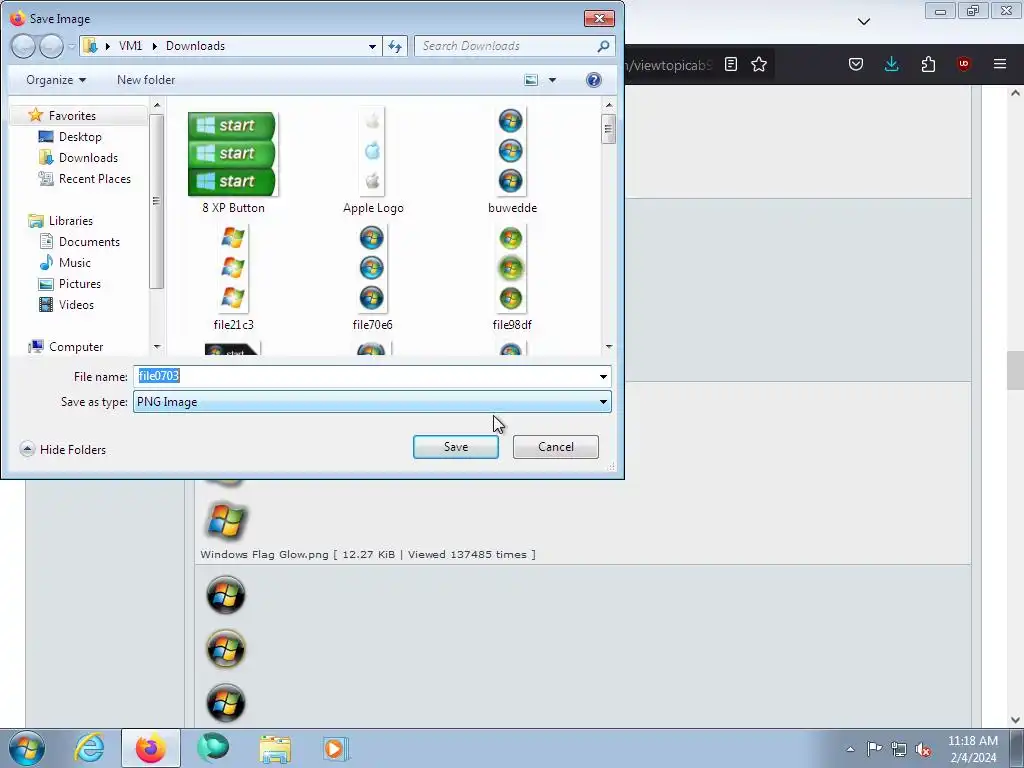1024x768 pixels.
Task: Select Downloads under Favorites
Action: pos(88,157)
